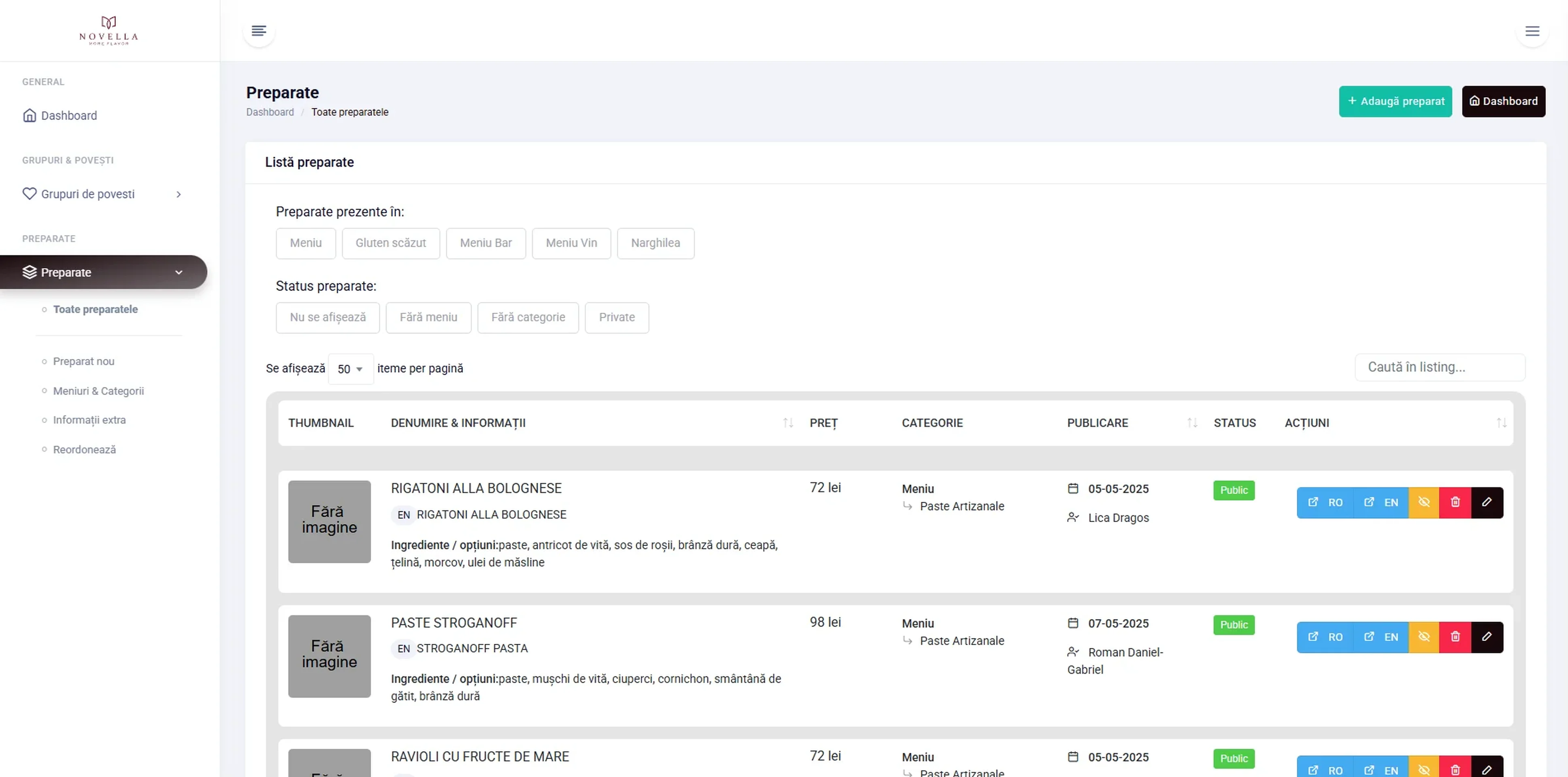The height and width of the screenshot is (777, 1568).
Task: Open EN view of Paste Stroganoff
Action: coord(1381,637)
